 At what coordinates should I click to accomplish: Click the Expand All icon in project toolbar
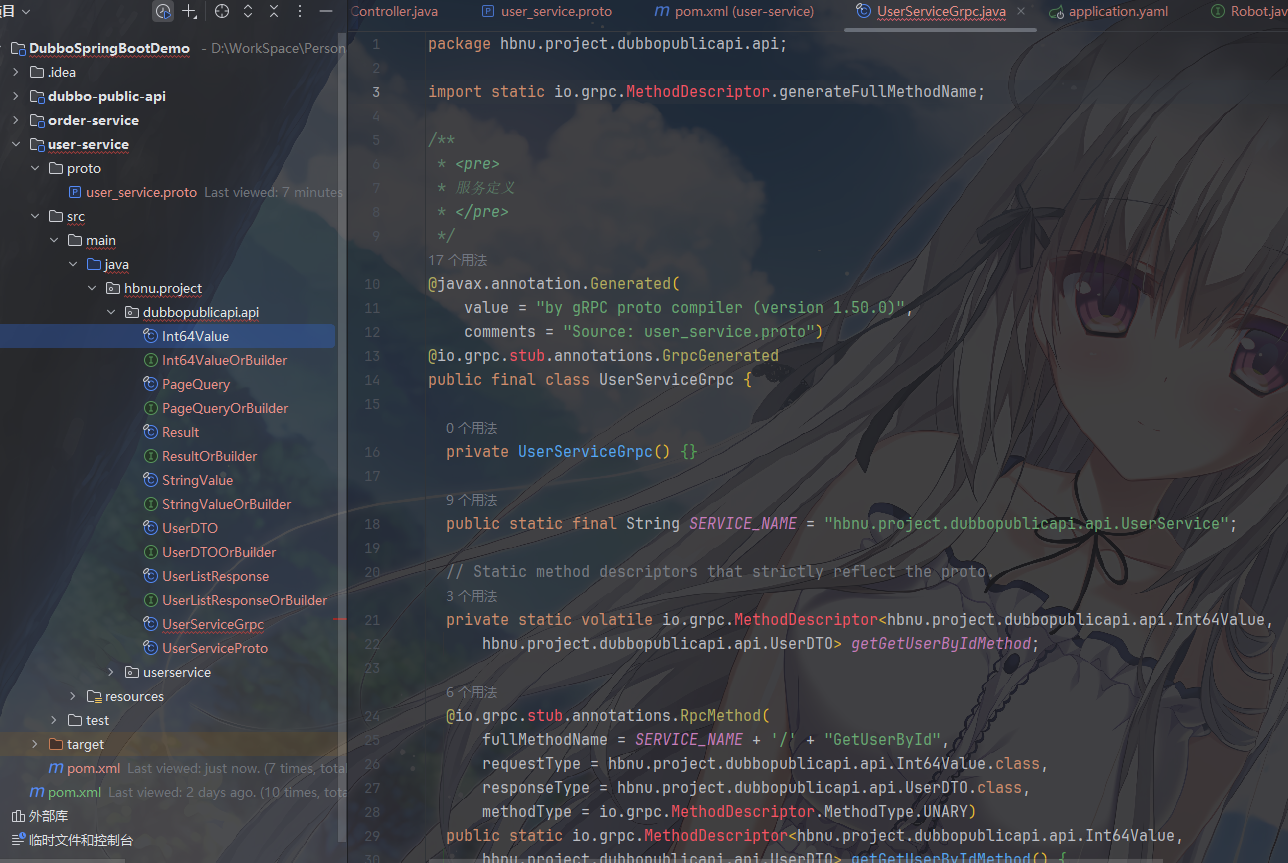[x=248, y=12]
